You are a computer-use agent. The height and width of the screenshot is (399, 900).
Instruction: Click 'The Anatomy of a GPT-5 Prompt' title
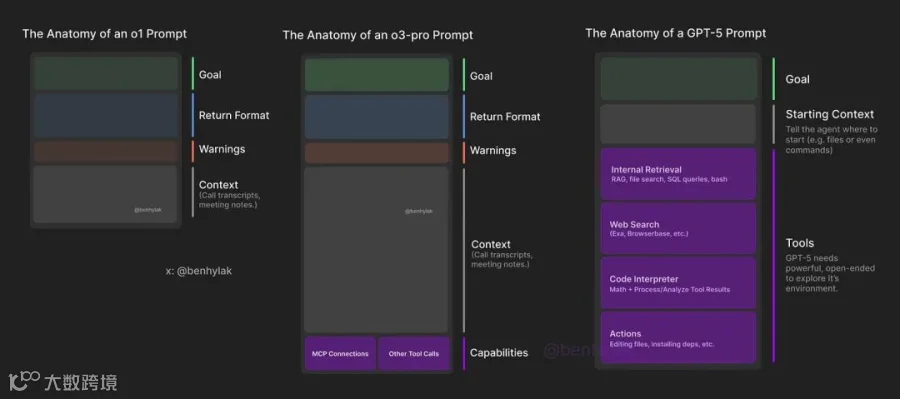coord(676,33)
